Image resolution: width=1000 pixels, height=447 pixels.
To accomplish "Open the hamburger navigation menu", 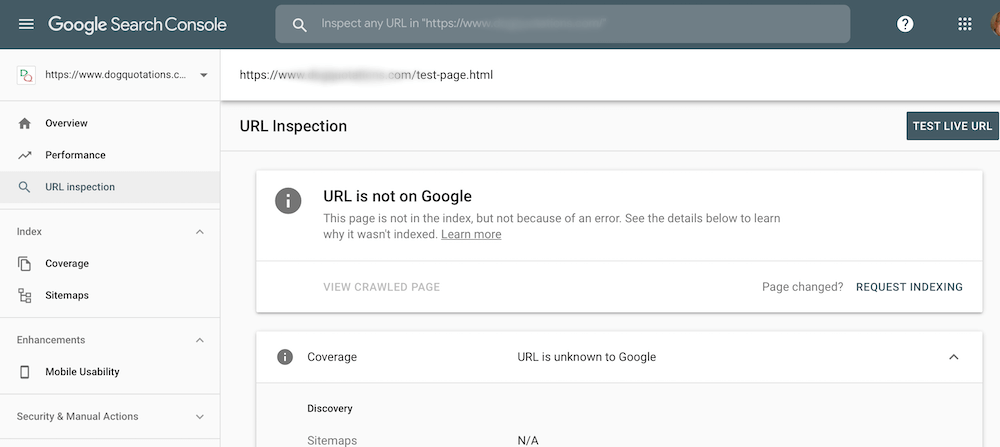I will pos(26,24).
